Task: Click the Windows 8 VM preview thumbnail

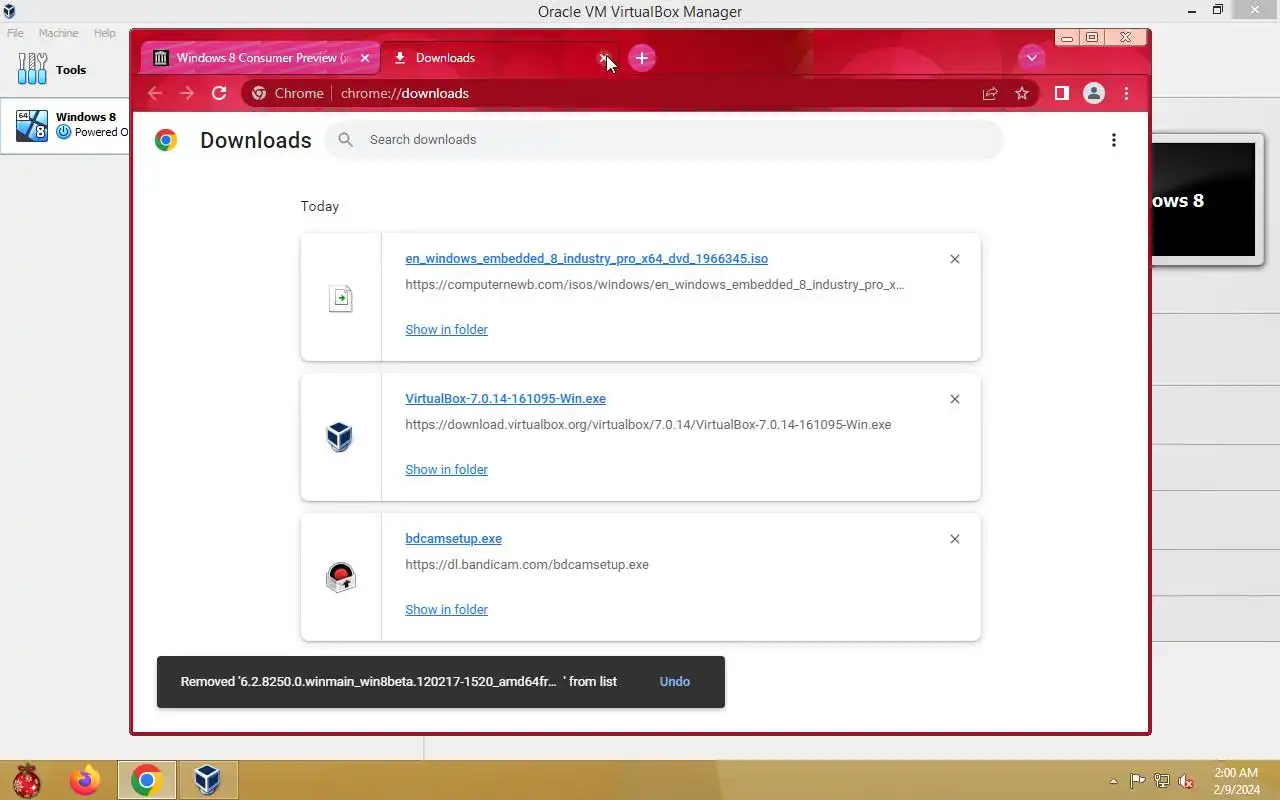Action: tap(1203, 200)
